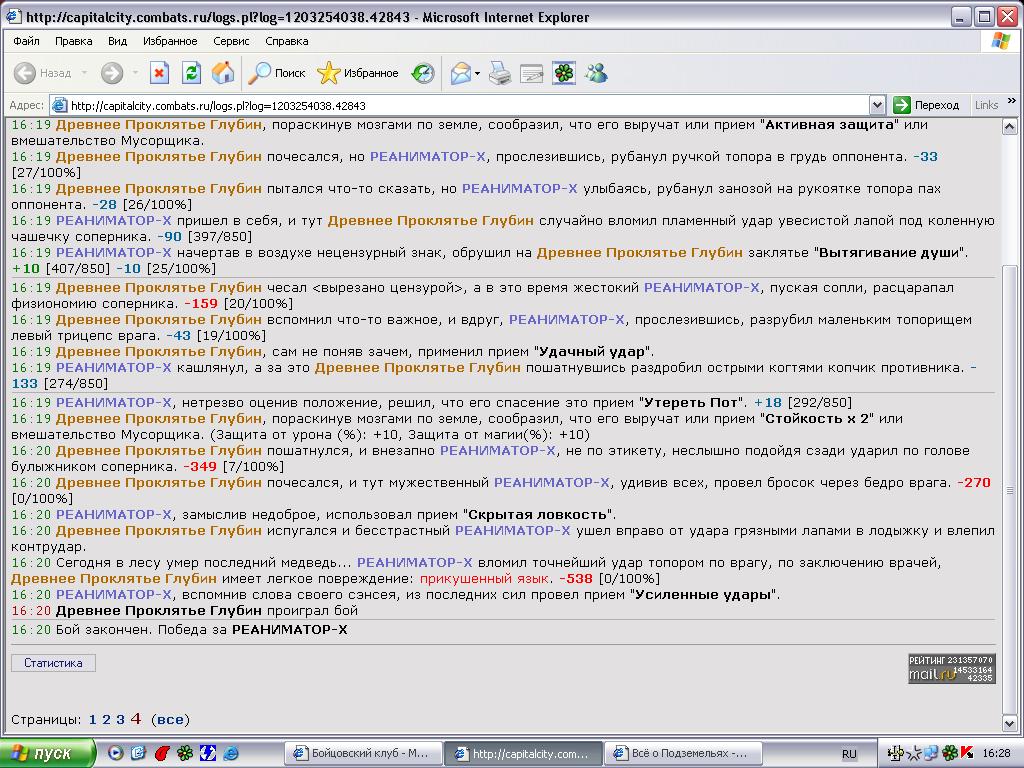This screenshot has width=1024, height=768.
Task: Click the address bar URL field
Action: tap(460, 105)
